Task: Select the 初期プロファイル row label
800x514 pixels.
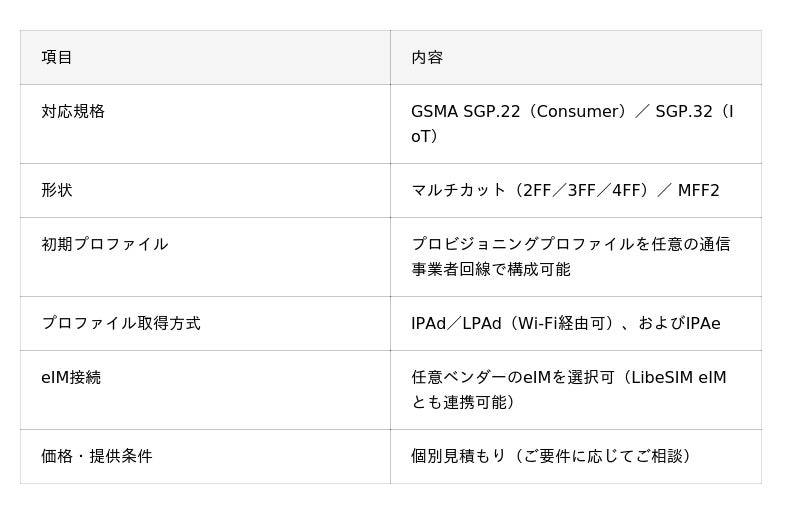Action: point(105,244)
